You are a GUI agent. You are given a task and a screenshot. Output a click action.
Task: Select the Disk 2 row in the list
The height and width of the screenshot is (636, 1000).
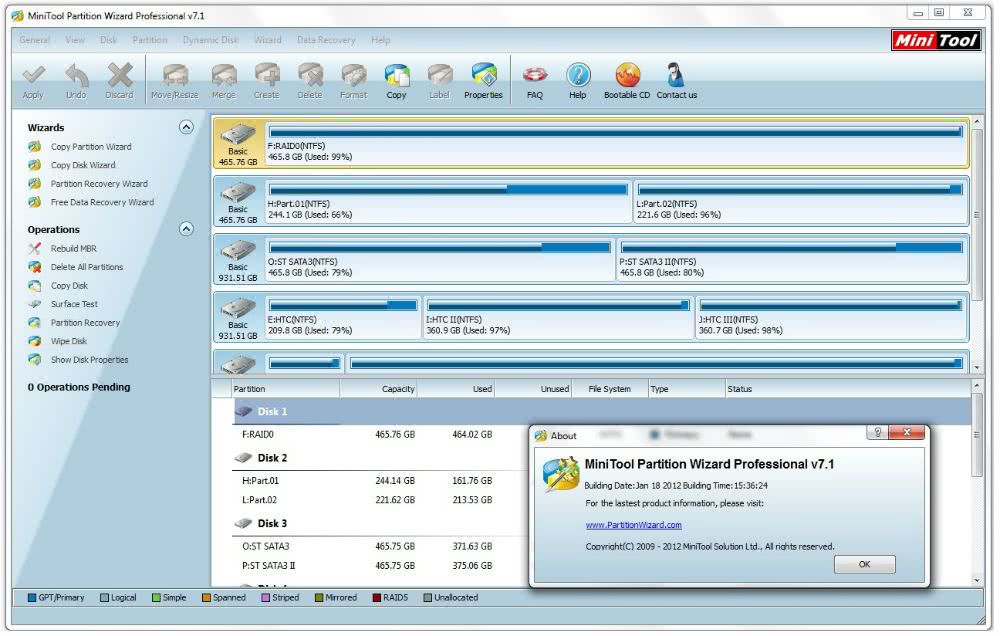(272, 458)
